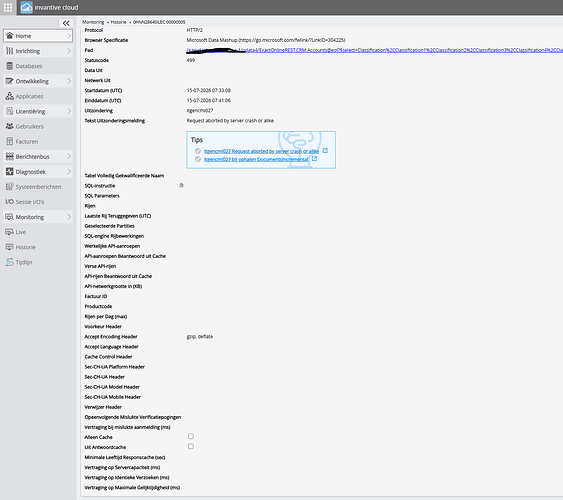Screen dimensions: 563x500
Task: Open the app launcher grid icon
Action: (8, 7)
